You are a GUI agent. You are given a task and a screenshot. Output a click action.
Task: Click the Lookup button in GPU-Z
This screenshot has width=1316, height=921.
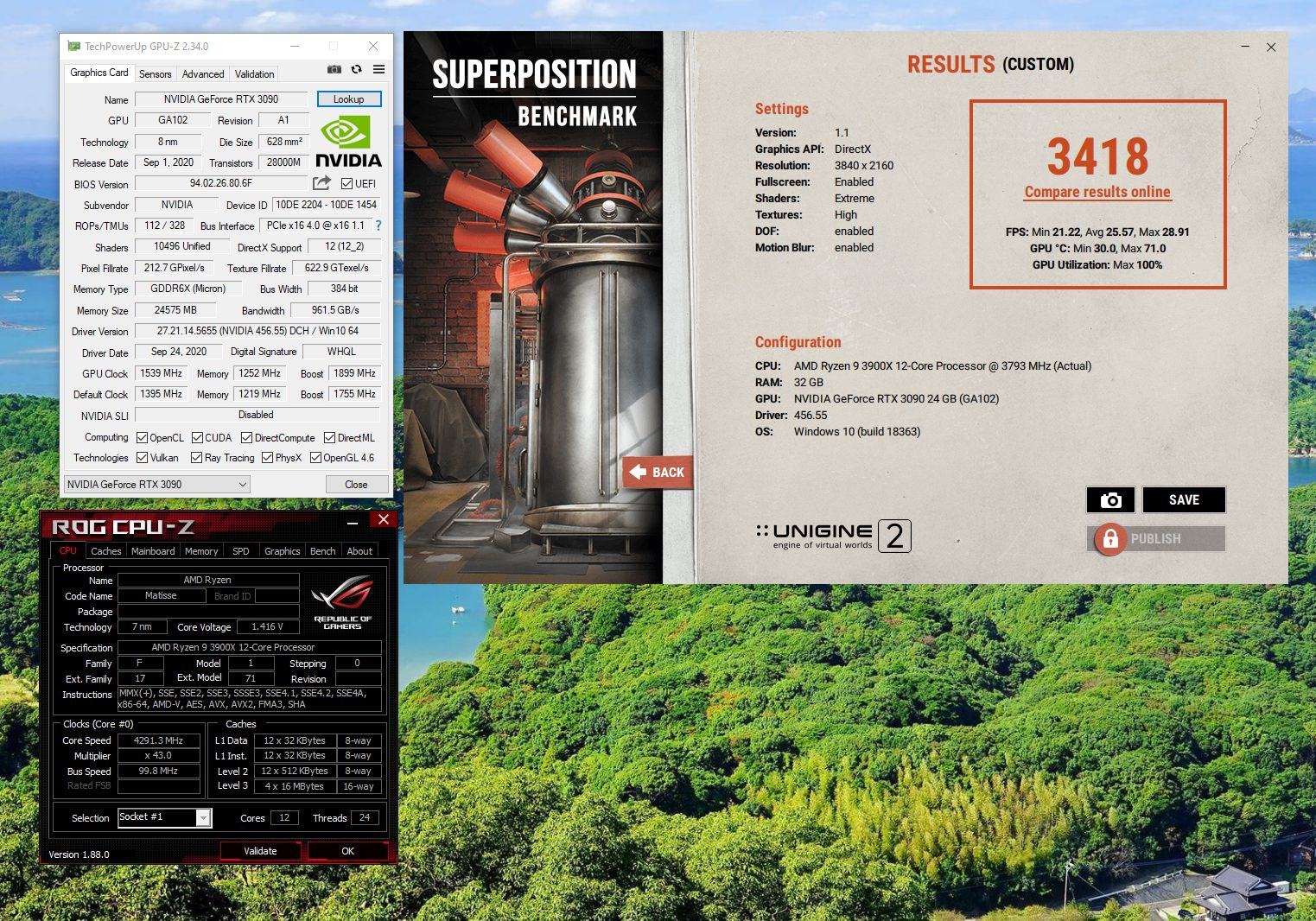(x=349, y=99)
